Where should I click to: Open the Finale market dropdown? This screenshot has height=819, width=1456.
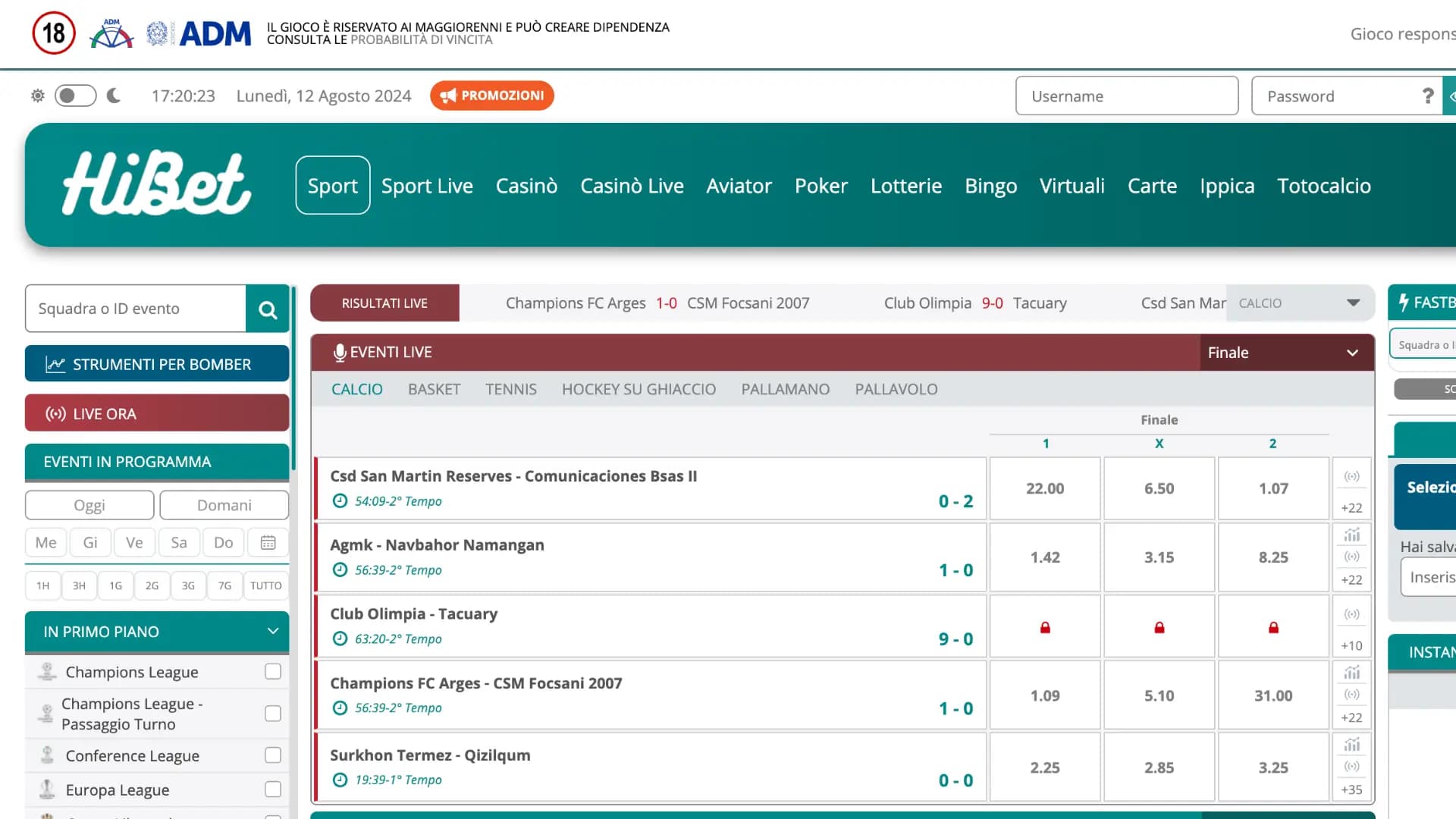point(1285,353)
